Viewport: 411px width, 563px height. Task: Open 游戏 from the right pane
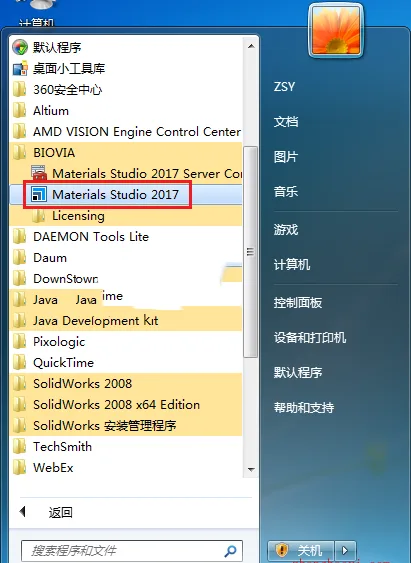pyautogui.click(x=286, y=229)
